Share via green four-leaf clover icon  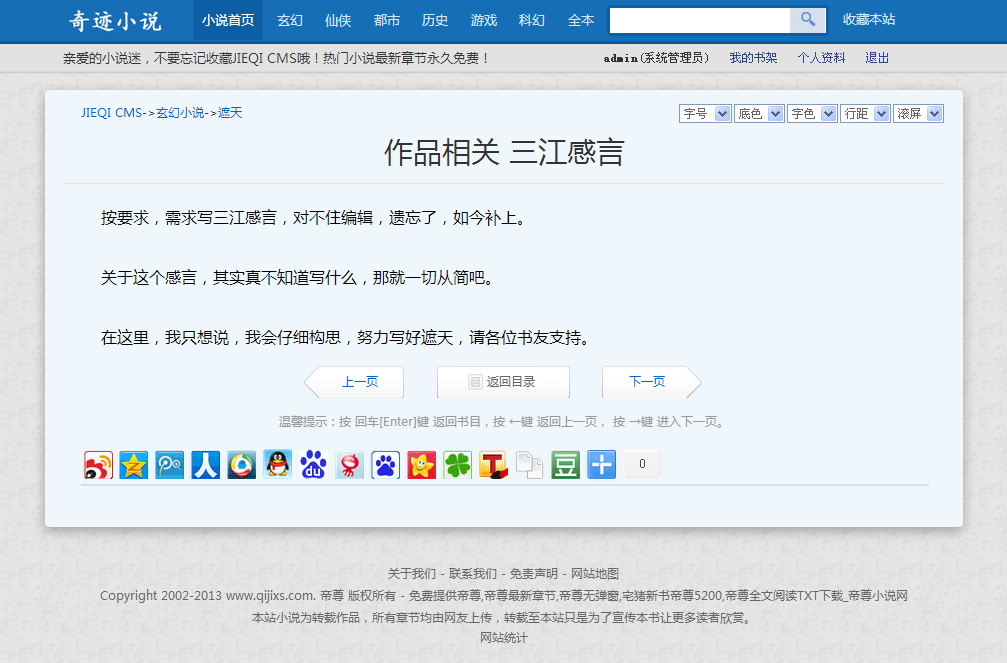[457, 464]
